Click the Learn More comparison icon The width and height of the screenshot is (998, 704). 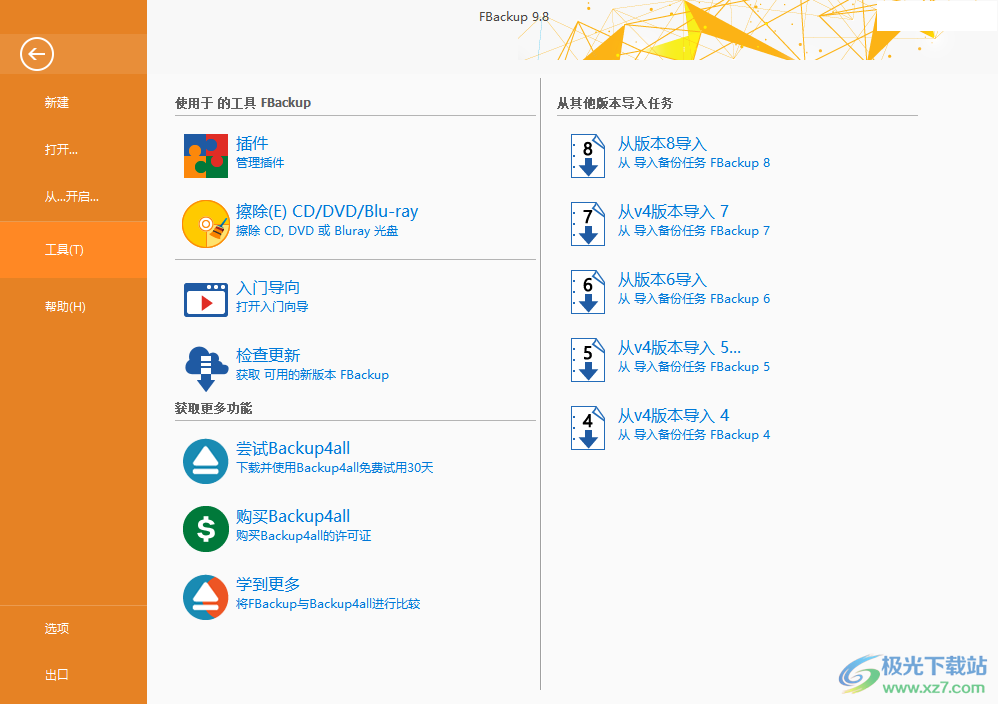coord(206,597)
